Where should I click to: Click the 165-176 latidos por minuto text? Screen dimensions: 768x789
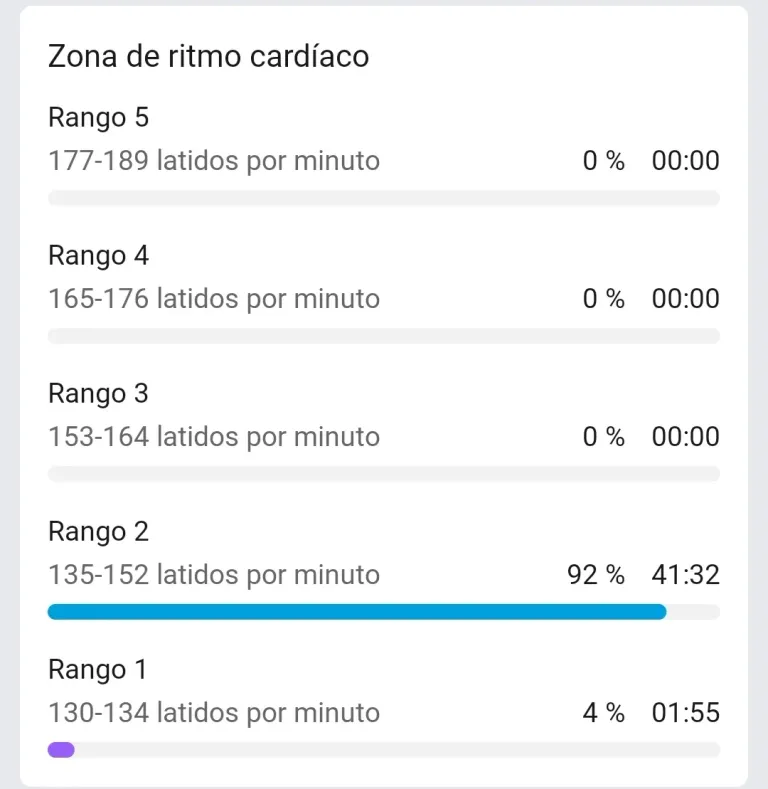[214, 299]
